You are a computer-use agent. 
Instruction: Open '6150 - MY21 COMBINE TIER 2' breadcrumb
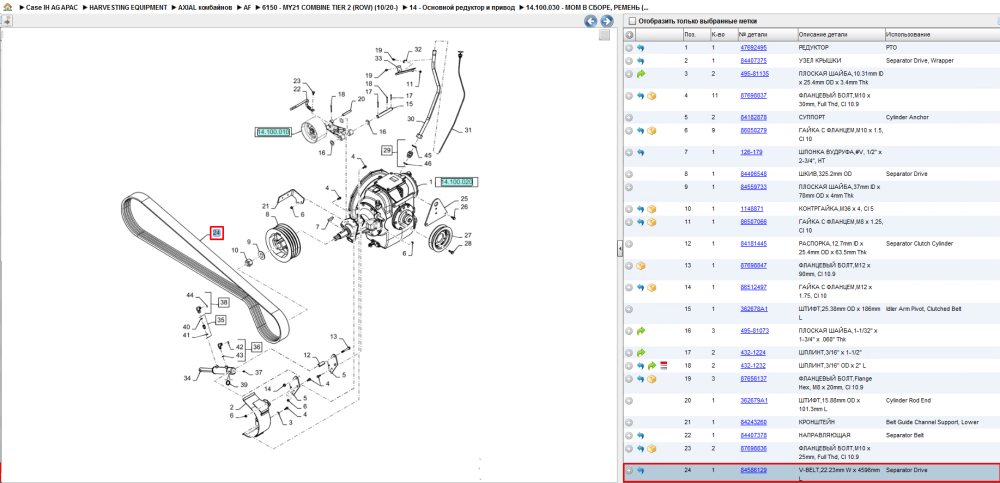tap(330, 8)
